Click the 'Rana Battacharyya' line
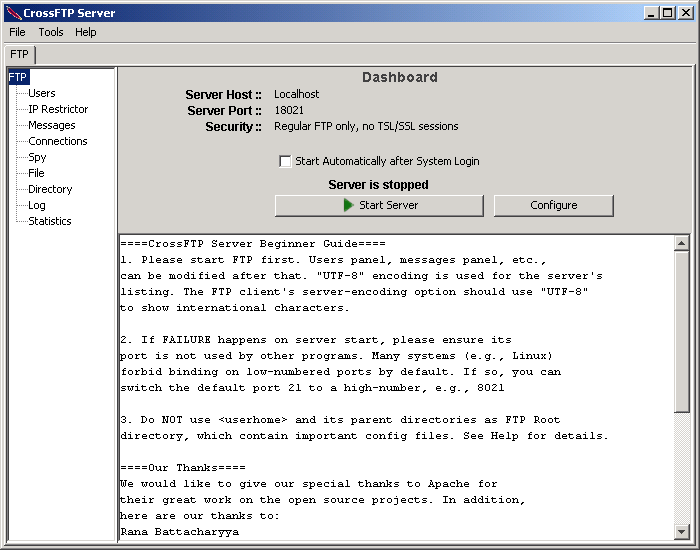This screenshot has width=700, height=550. click(179, 532)
